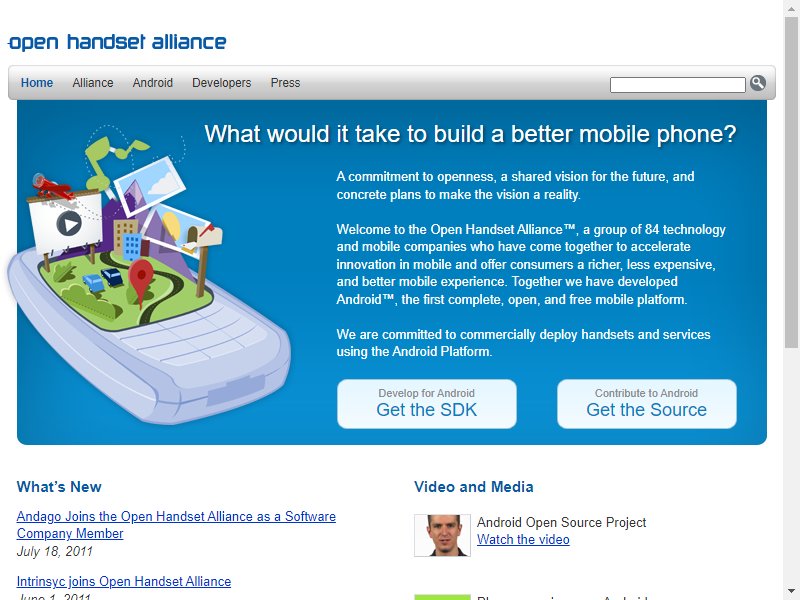The height and width of the screenshot is (600, 800).
Task: Click the search magnifier icon
Action: (758, 83)
